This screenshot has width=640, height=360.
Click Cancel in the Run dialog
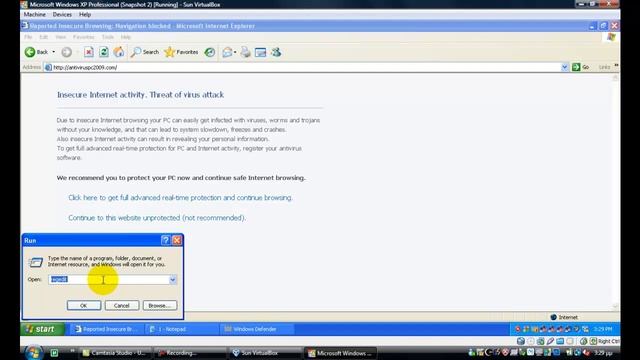coord(122,305)
